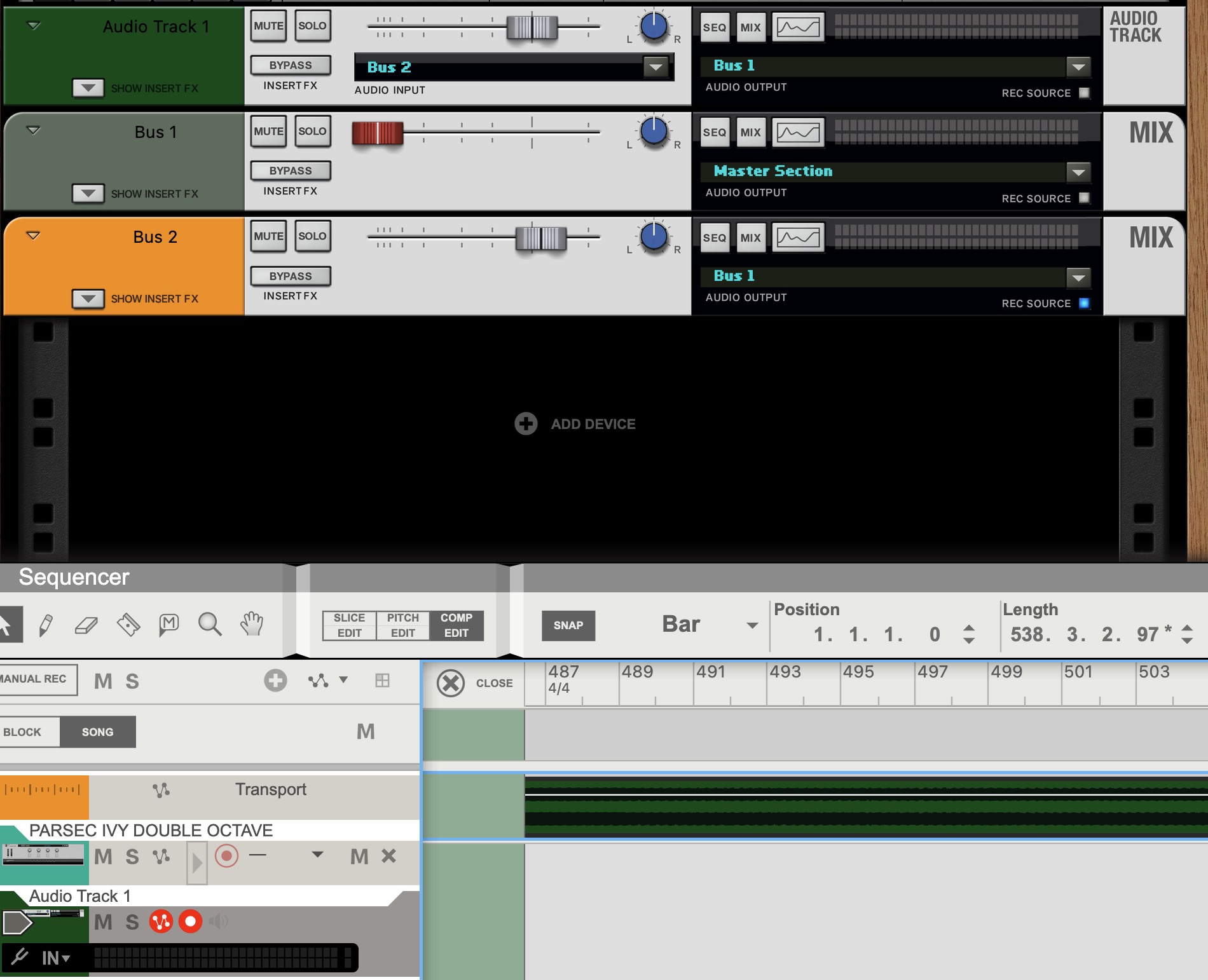Click the Add Device plus icon
The image size is (1208, 980).
526,424
